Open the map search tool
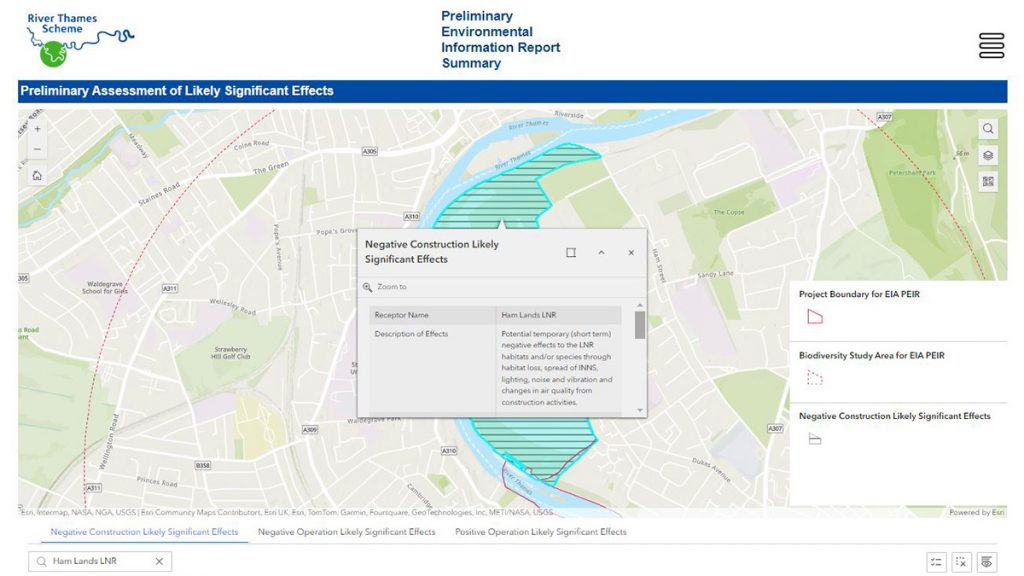Image resolution: width=1024 pixels, height=576 pixels. pos(988,129)
